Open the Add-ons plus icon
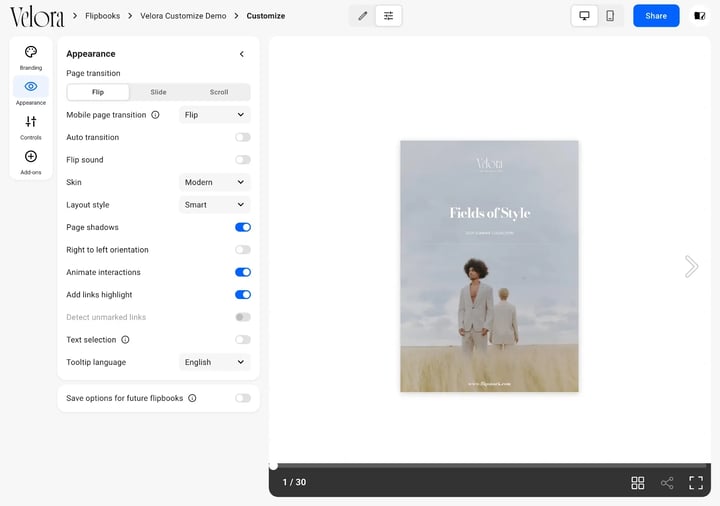Viewport: 720px width, 506px height. coord(31,156)
